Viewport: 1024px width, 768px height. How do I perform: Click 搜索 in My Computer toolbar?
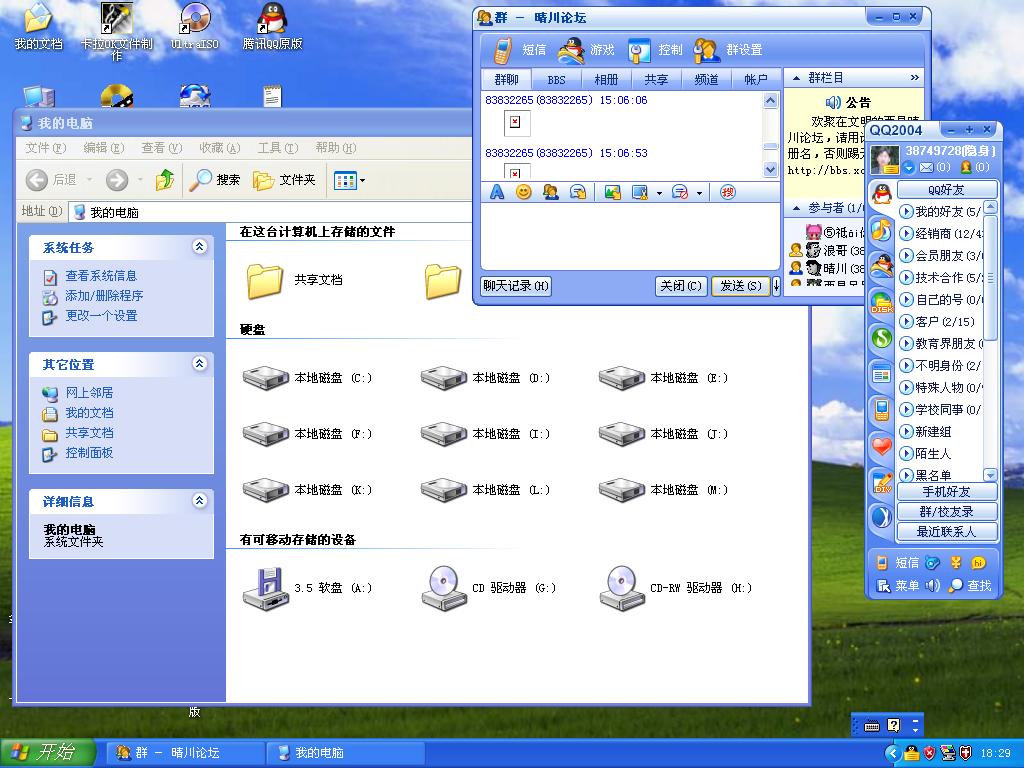coord(215,180)
